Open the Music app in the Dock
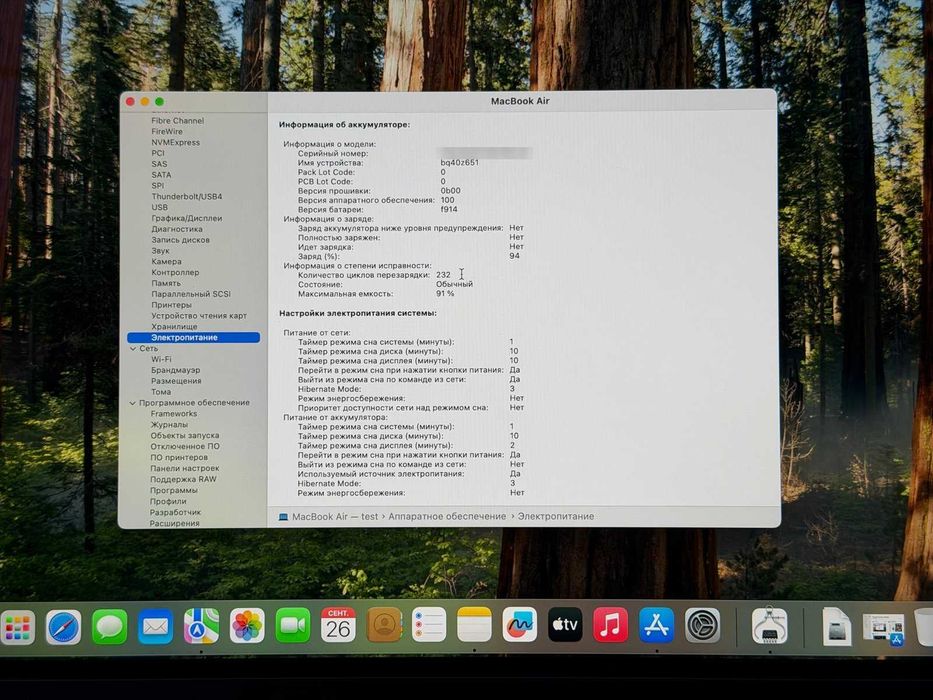Screen dimensions: 933x700 (x=610, y=625)
